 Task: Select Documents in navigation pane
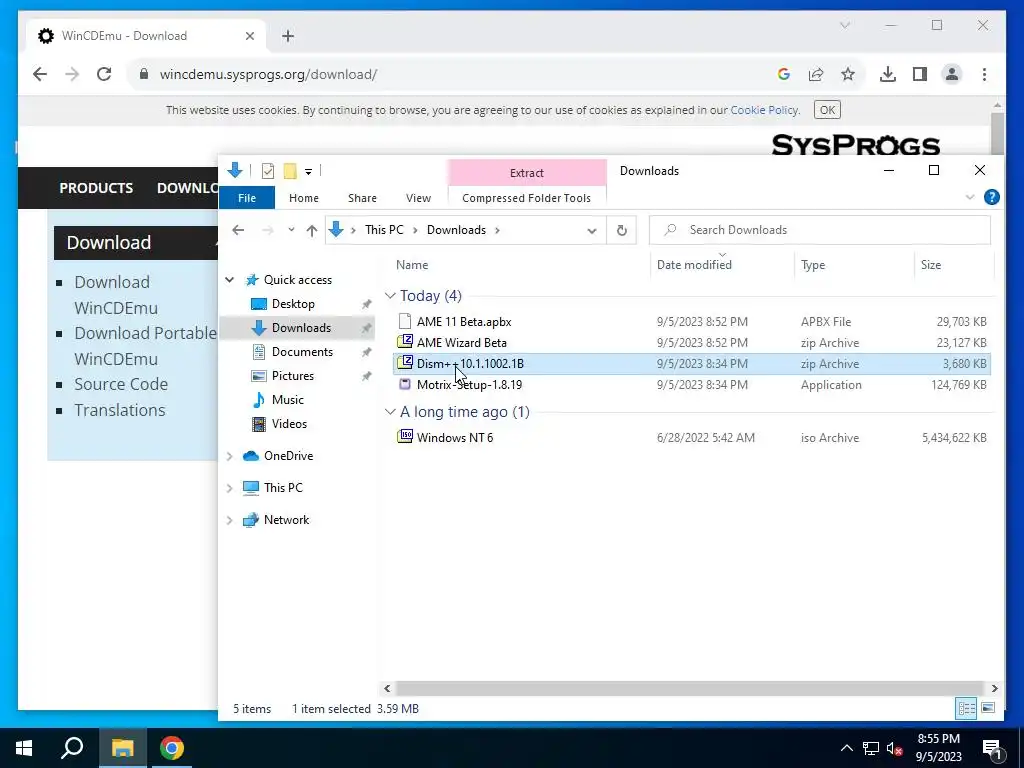(302, 352)
